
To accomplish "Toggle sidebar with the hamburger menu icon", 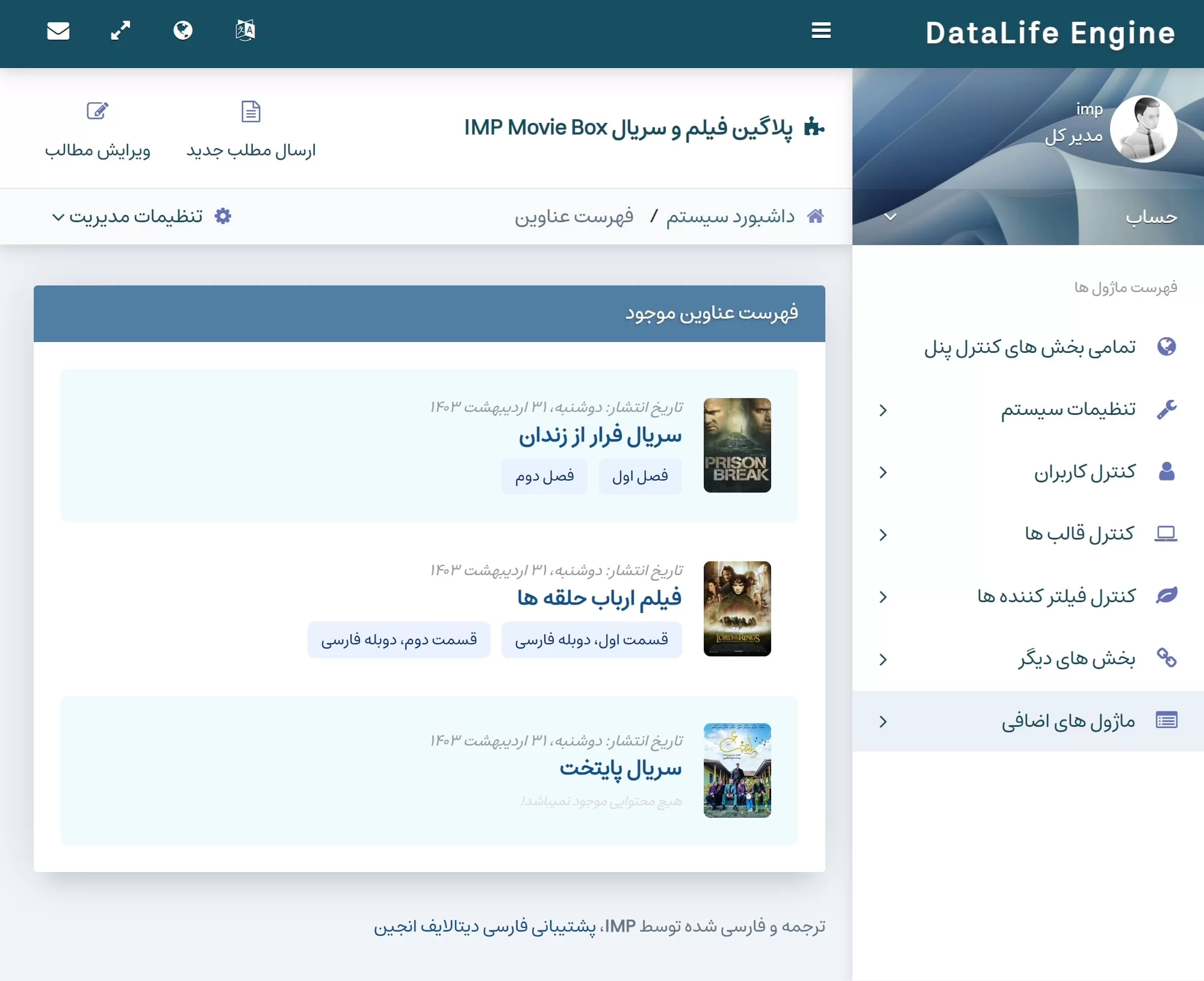I will [x=821, y=31].
